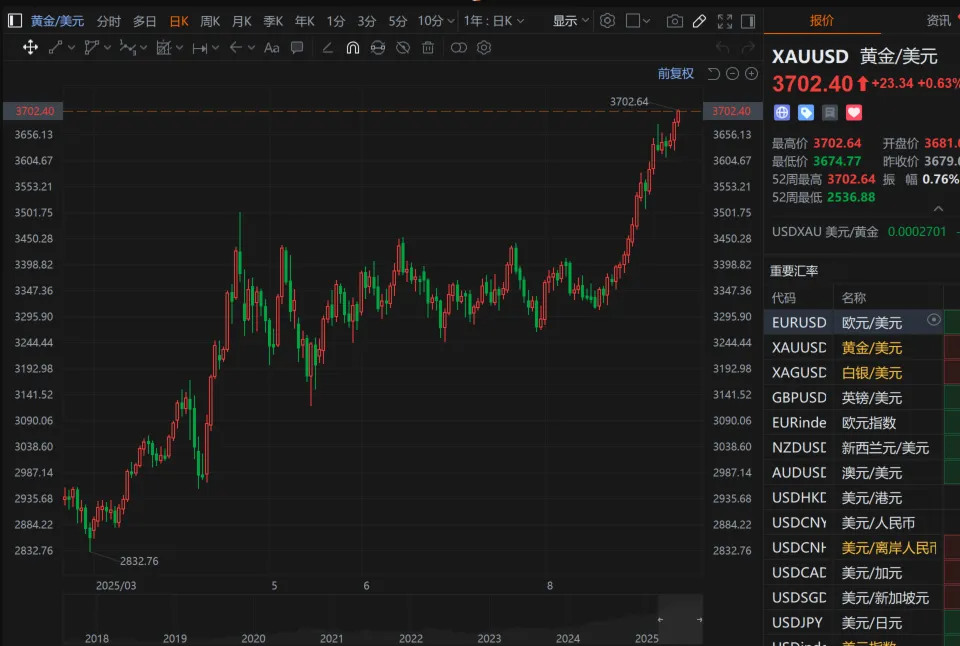Zoom in chart with plus circle icon

point(751,73)
